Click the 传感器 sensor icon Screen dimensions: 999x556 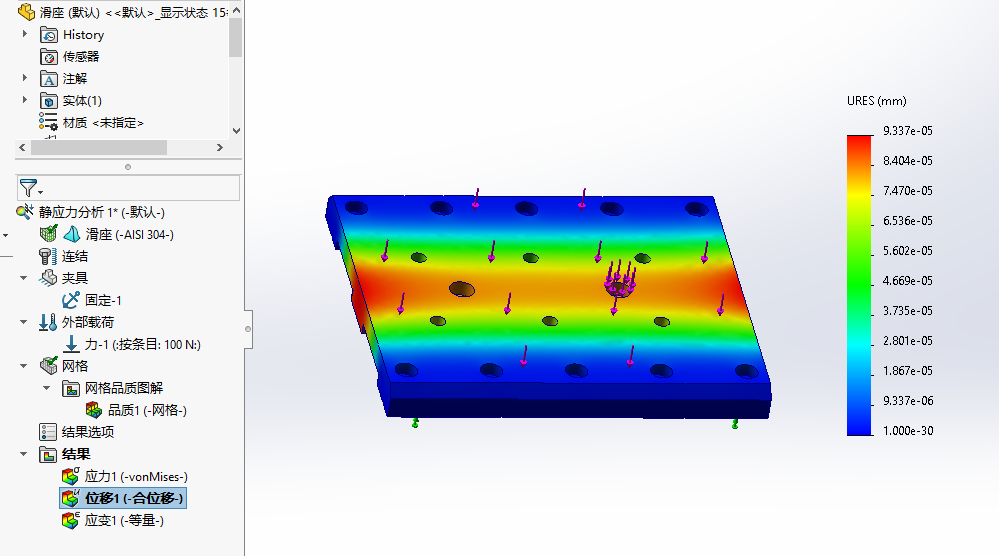[x=49, y=57]
